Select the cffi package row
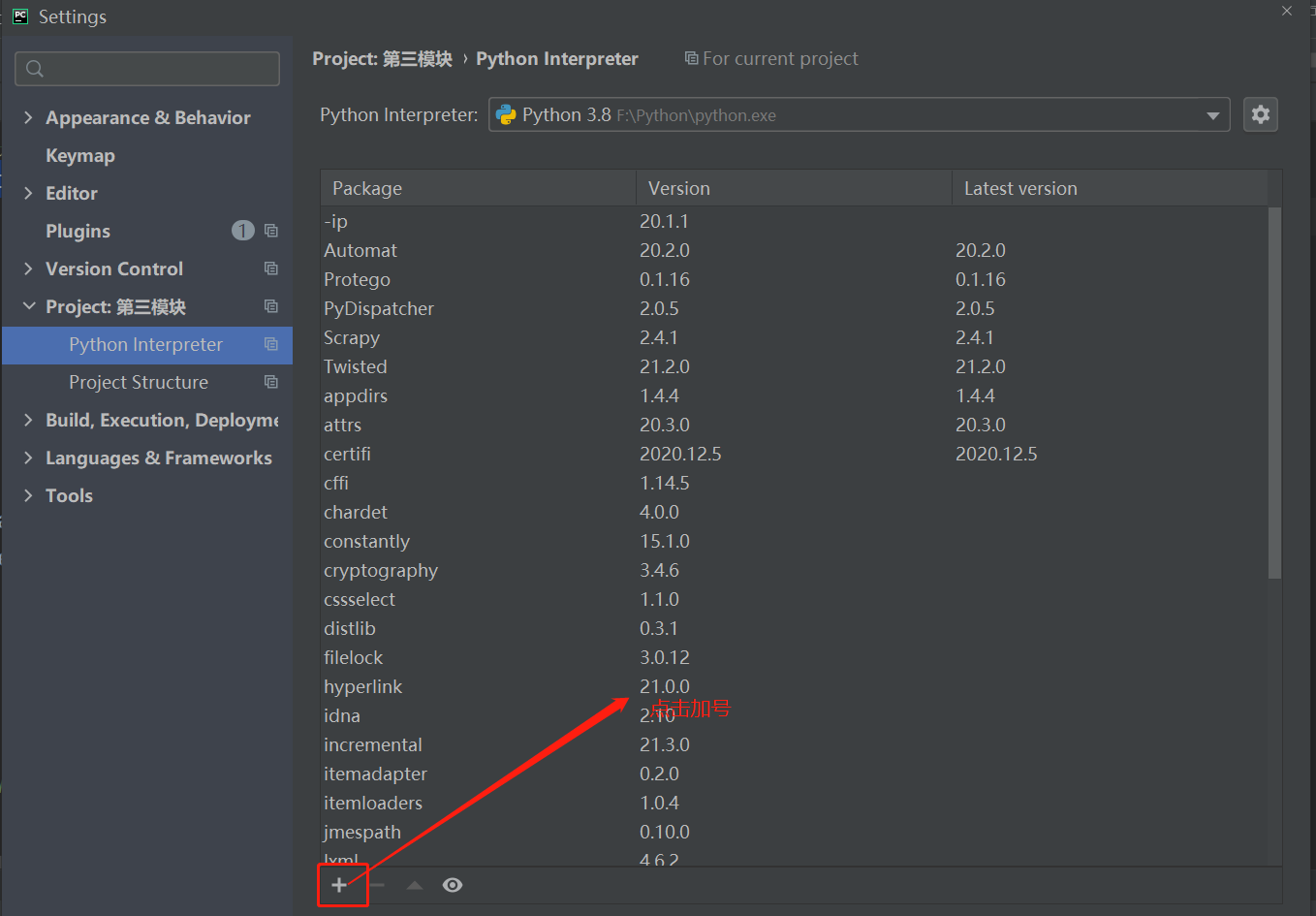Screen dimensions: 1316x916 794,483
